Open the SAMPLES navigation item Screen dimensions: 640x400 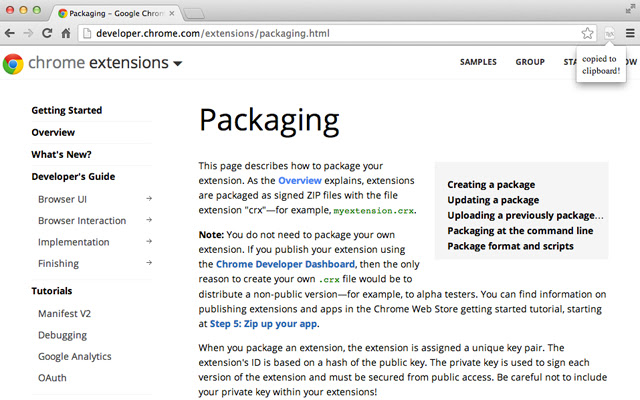click(x=478, y=62)
